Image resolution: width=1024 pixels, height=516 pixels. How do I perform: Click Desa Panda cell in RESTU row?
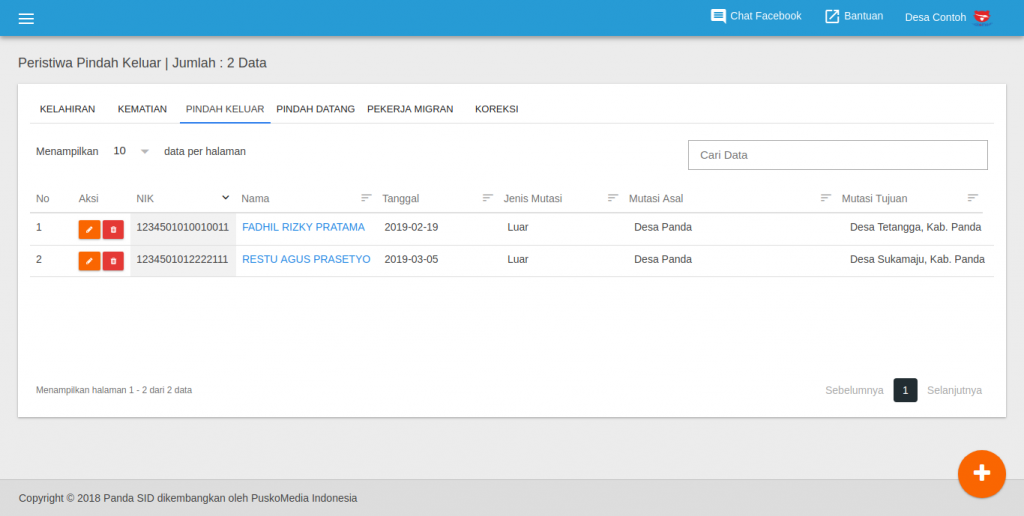[x=663, y=259]
